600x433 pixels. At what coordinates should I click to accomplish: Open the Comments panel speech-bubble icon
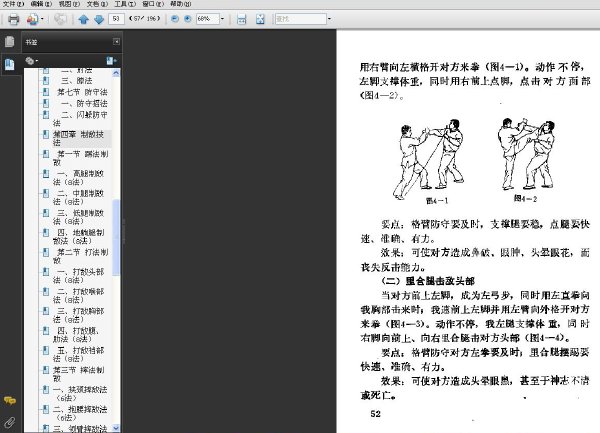point(10,400)
